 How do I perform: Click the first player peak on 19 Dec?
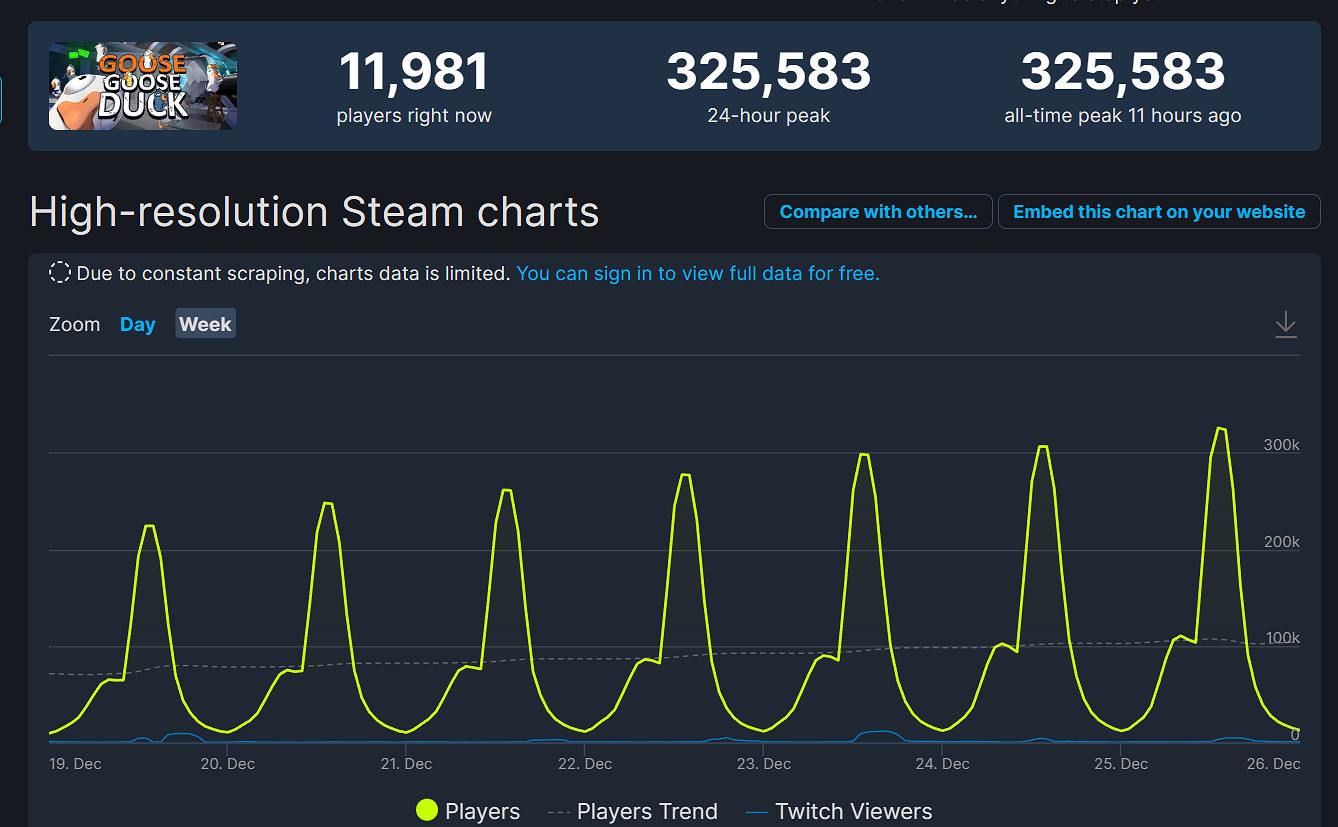149,525
